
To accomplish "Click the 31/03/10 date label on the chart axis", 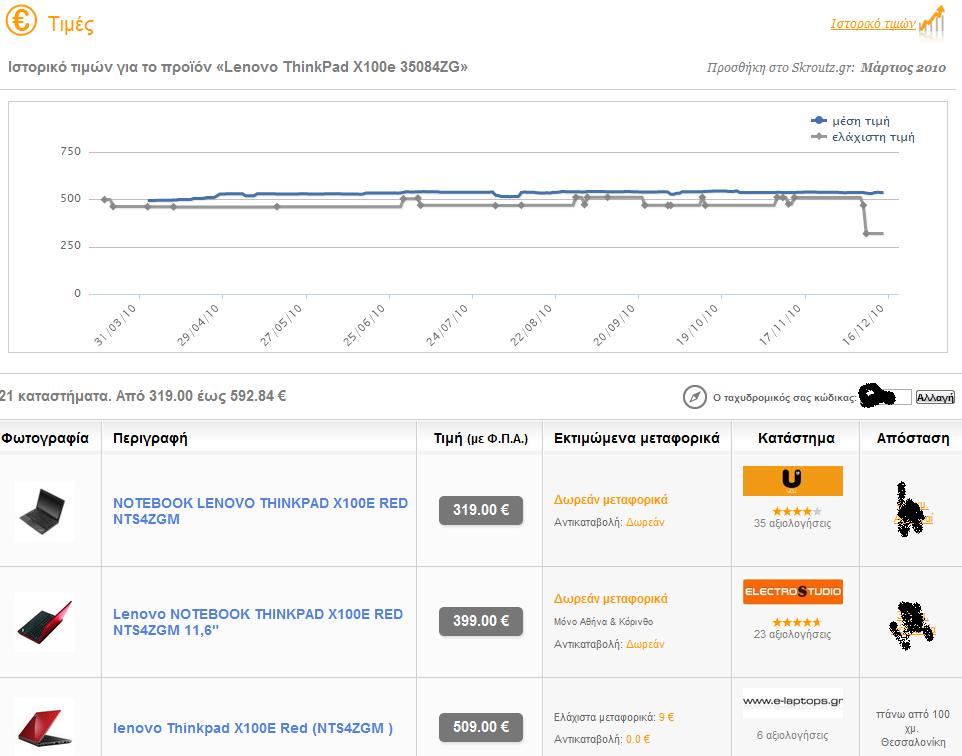I will pos(115,325).
